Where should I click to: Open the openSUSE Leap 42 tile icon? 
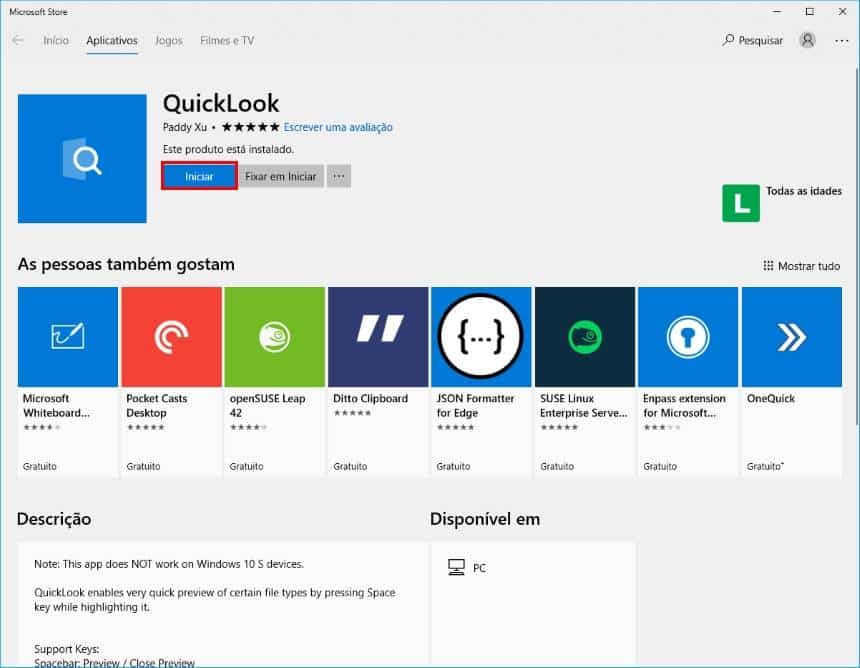tap(275, 337)
